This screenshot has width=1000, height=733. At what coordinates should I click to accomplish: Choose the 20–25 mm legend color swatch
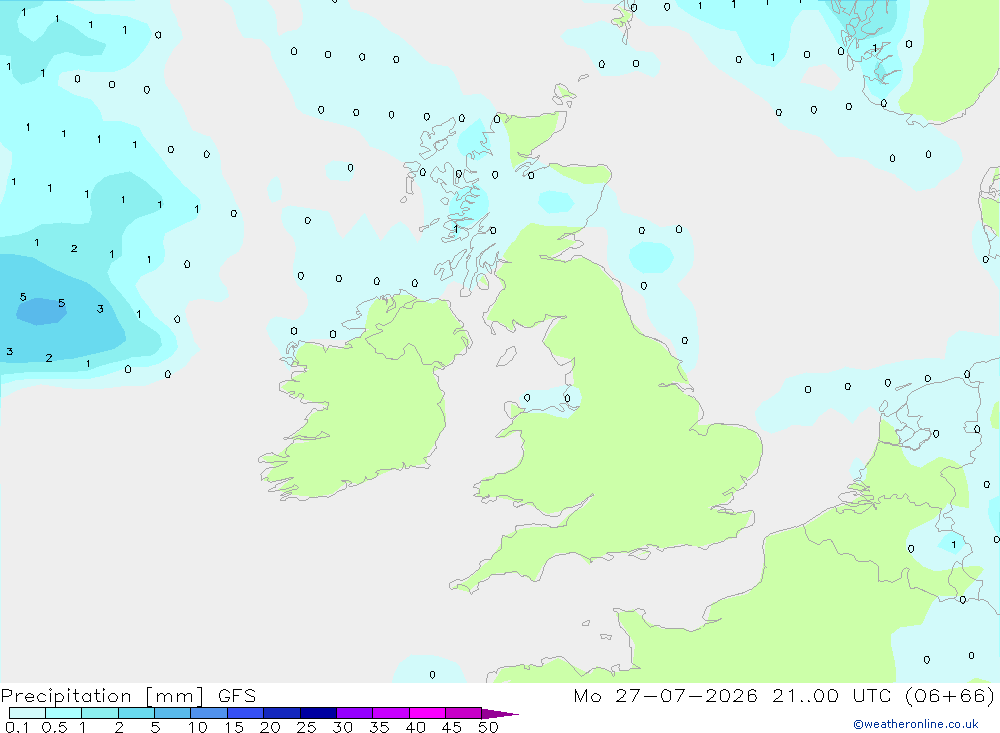click(281, 713)
